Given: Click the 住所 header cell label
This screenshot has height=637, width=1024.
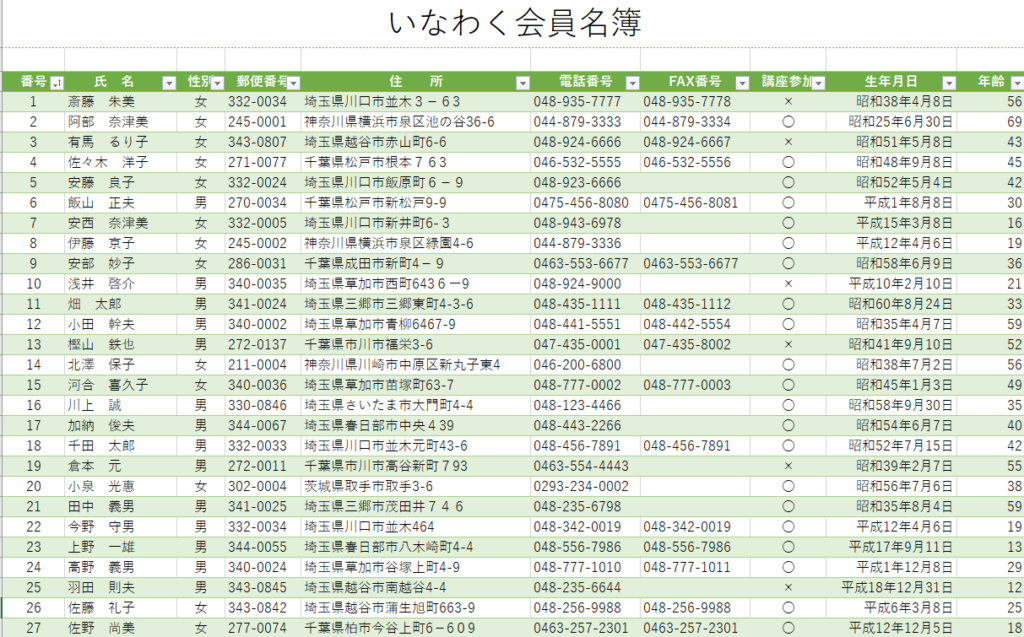Looking at the screenshot, I should click(416, 82).
